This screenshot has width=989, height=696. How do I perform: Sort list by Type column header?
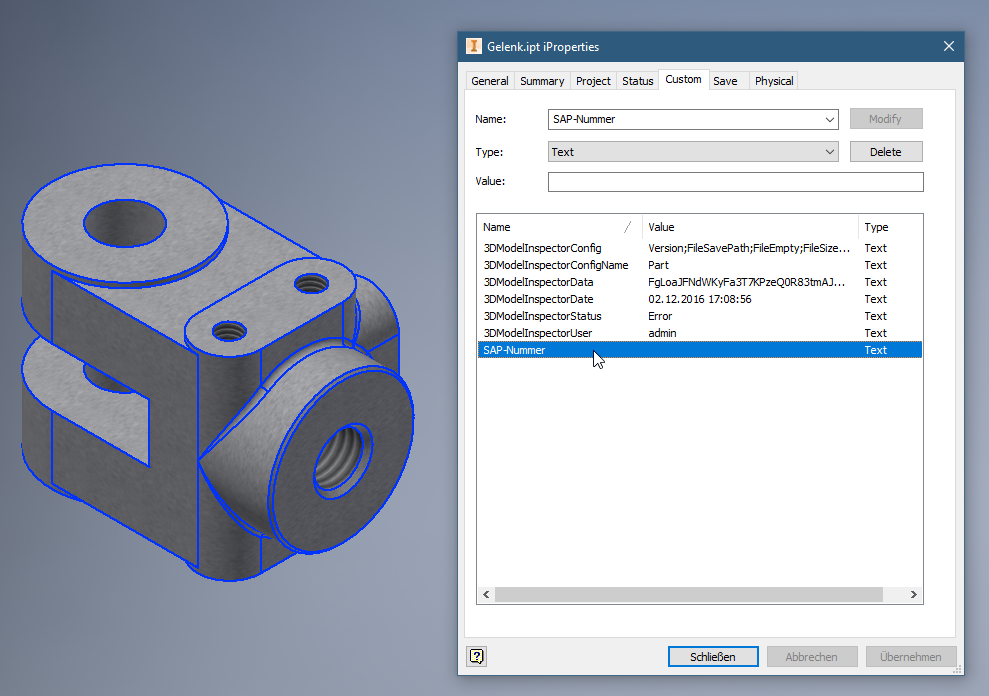(890, 227)
